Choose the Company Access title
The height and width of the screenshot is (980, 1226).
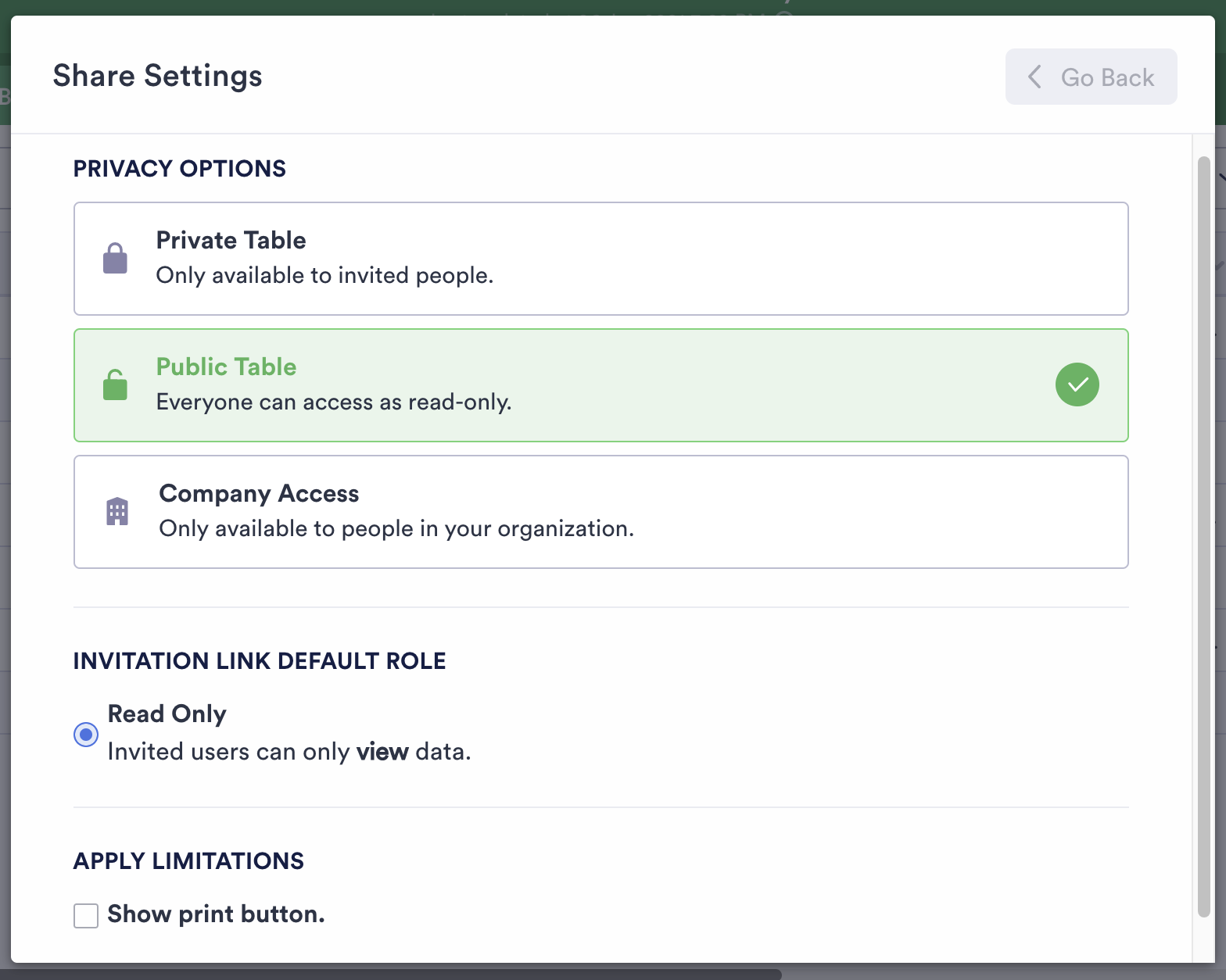pos(259,493)
